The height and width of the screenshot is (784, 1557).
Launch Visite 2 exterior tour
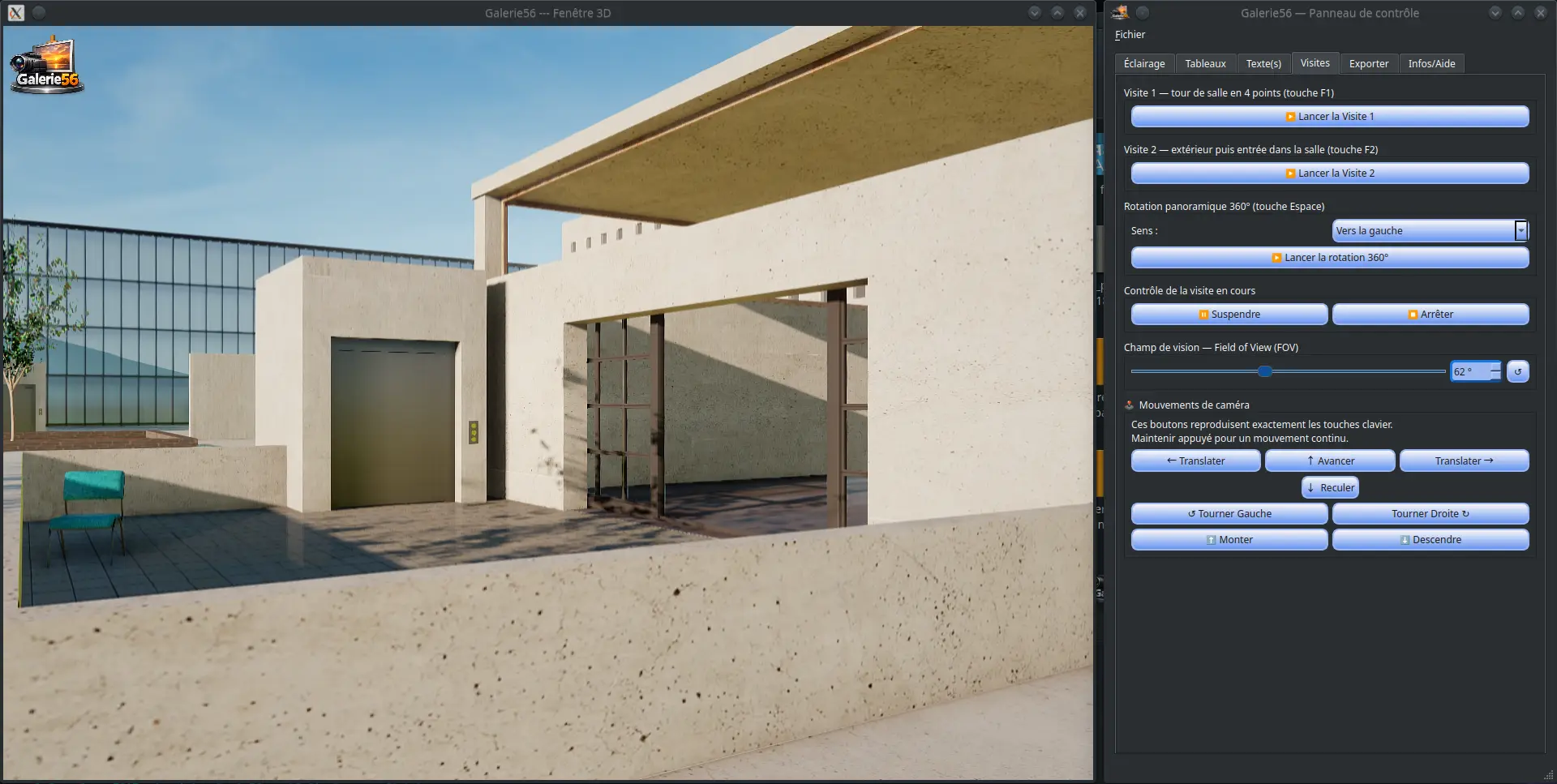pyautogui.click(x=1330, y=174)
